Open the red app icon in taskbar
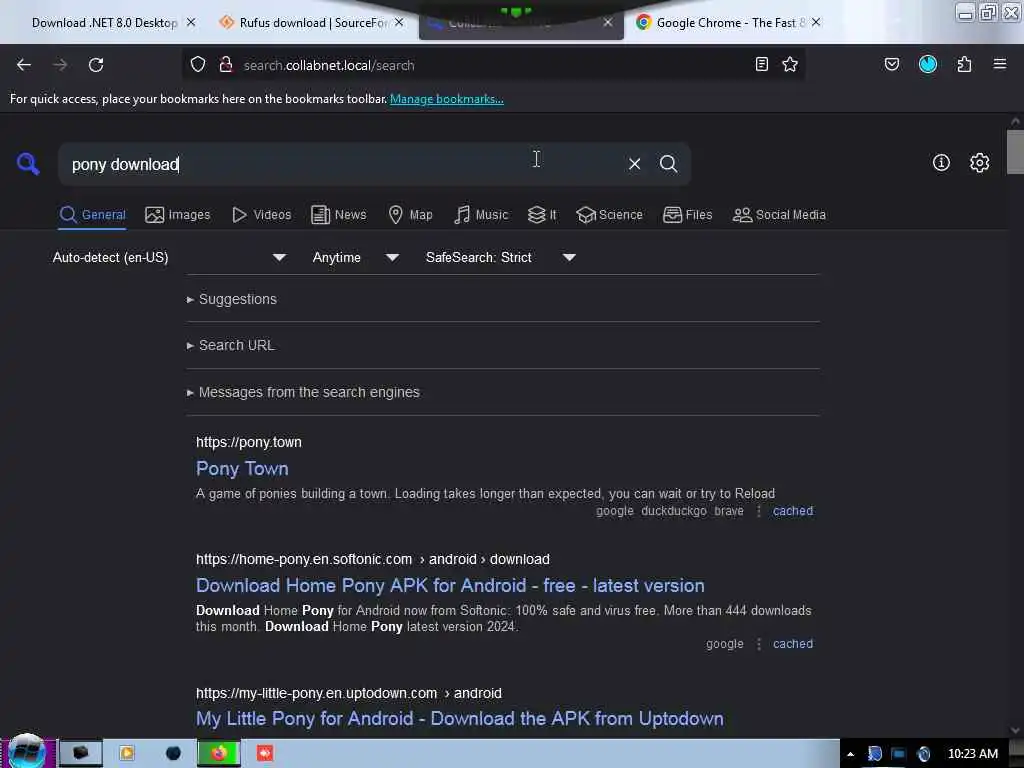Image resolution: width=1024 pixels, height=768 pixels. pos(264,753)
